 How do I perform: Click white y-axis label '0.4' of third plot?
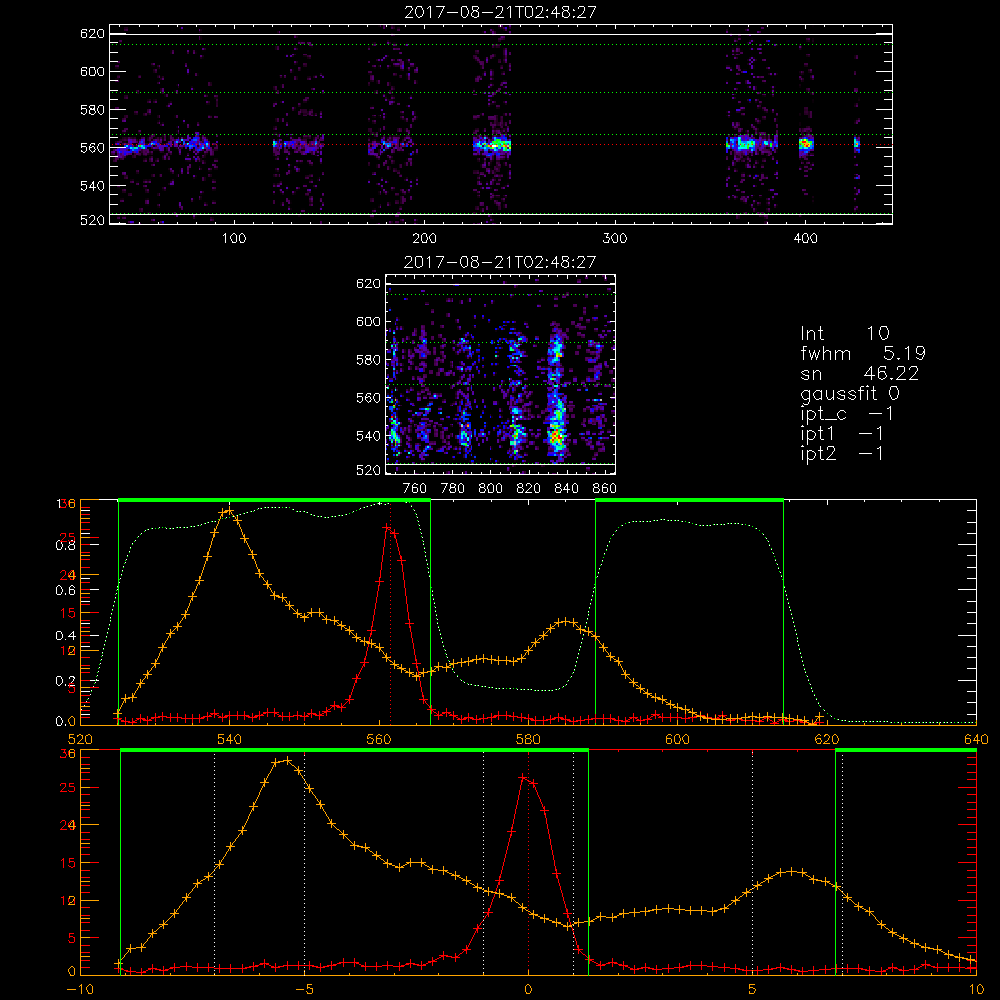66,636
